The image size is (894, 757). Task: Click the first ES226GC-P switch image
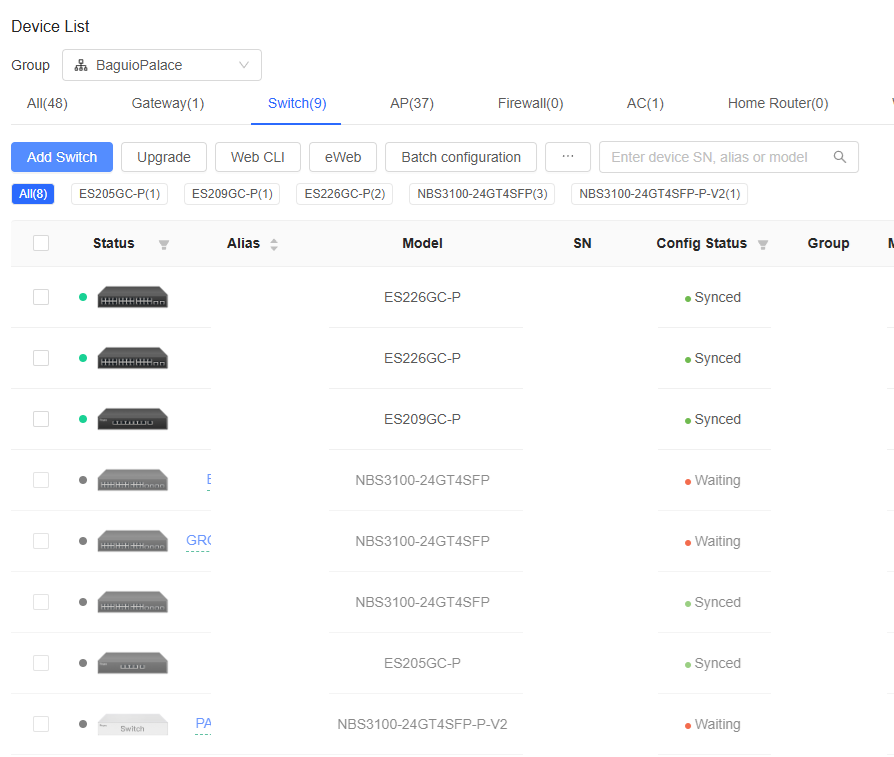pos(132,297)
